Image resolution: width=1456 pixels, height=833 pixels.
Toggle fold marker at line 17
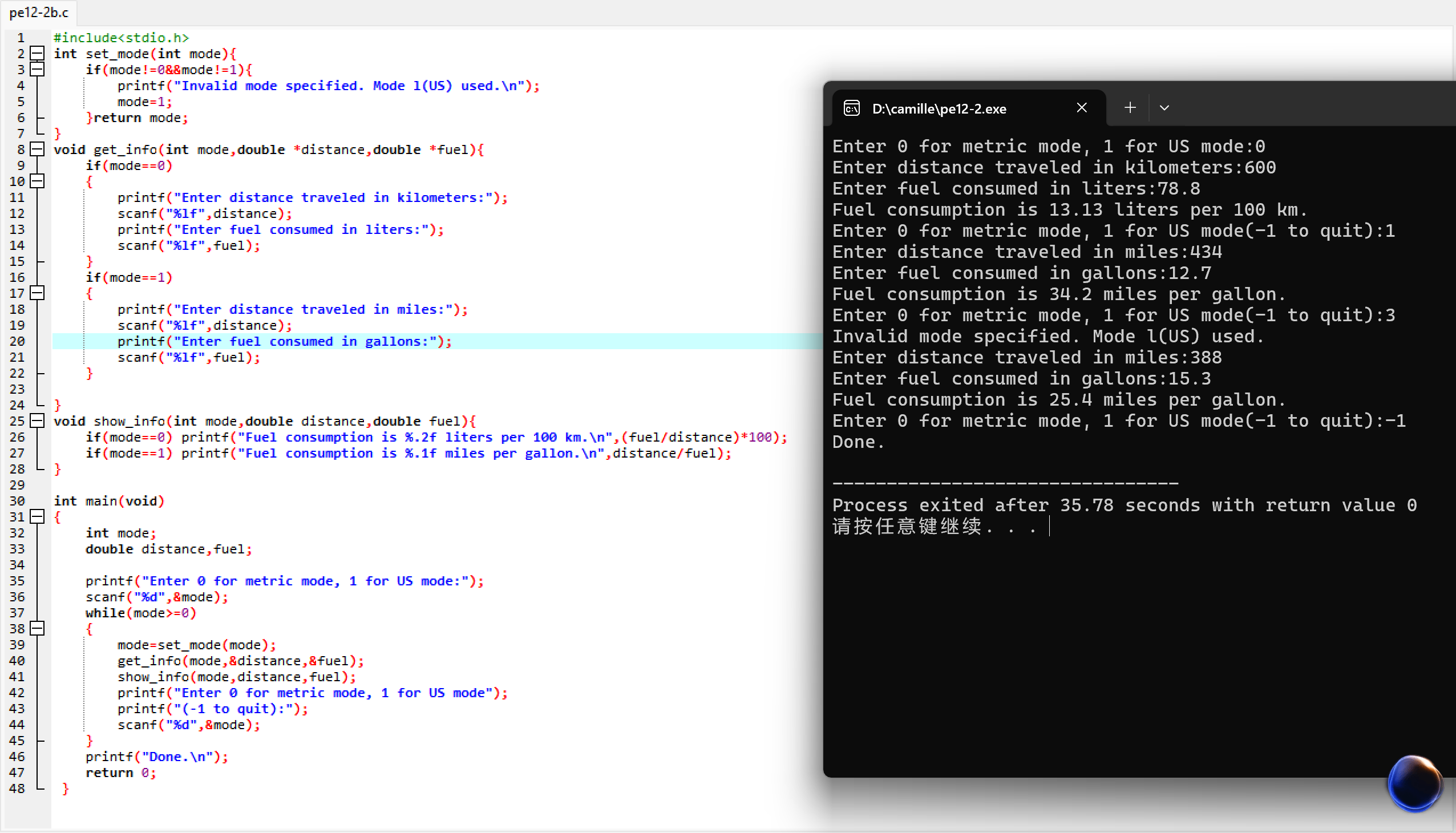point(37,293)
